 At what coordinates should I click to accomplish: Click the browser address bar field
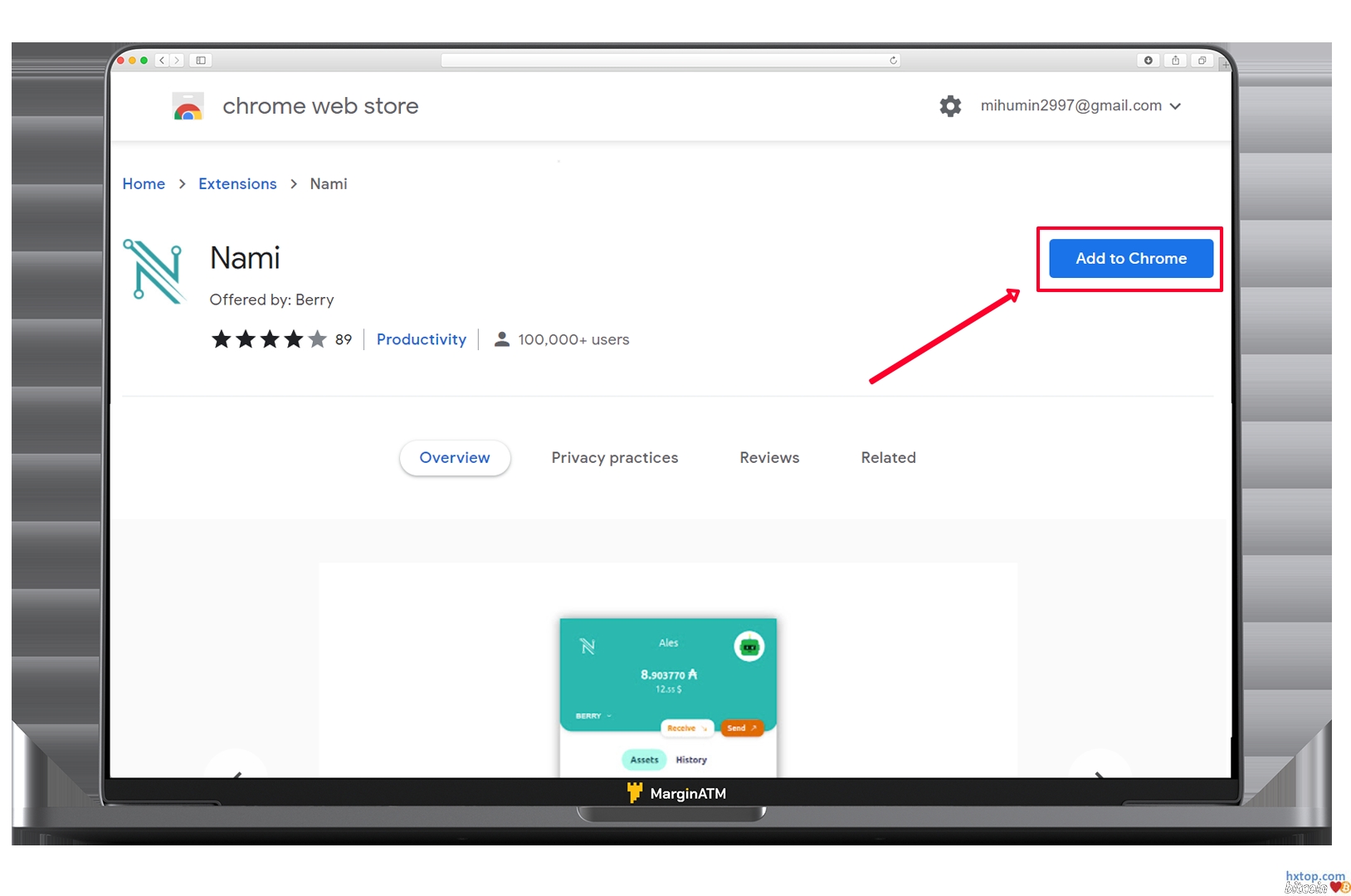(x=664, y=61)
